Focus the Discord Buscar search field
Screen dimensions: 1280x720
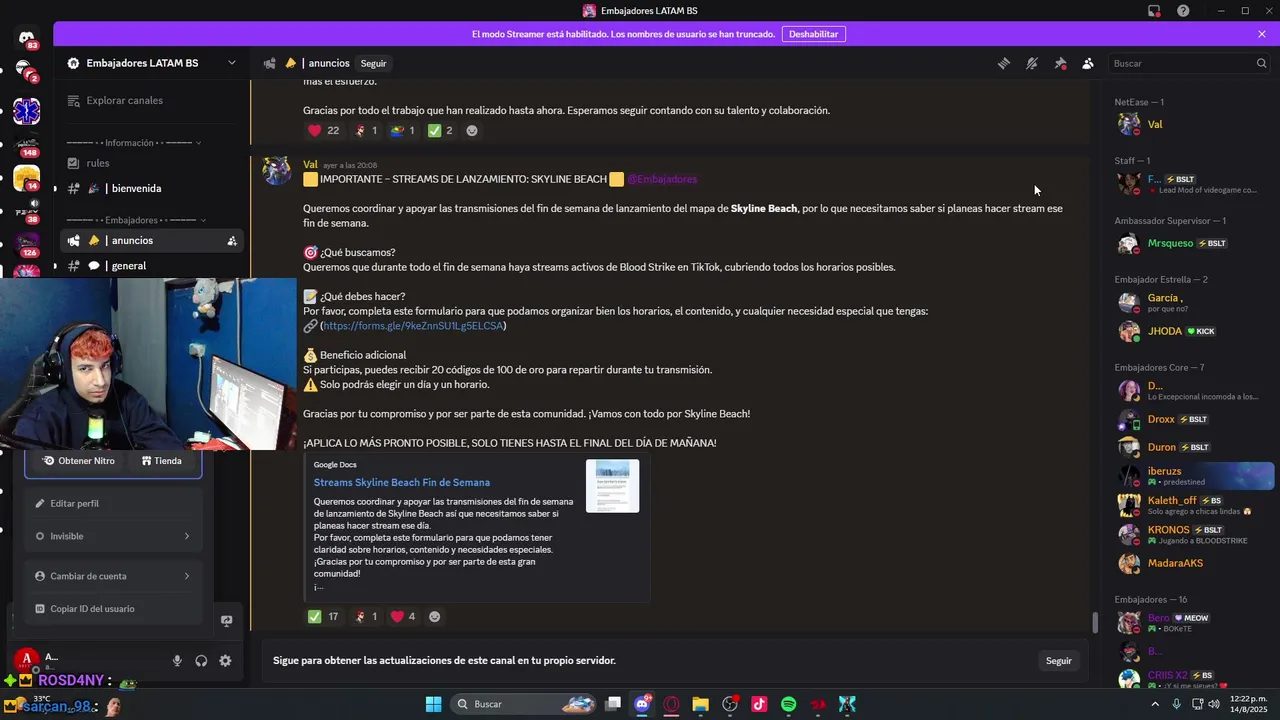tap(1188, 63)
